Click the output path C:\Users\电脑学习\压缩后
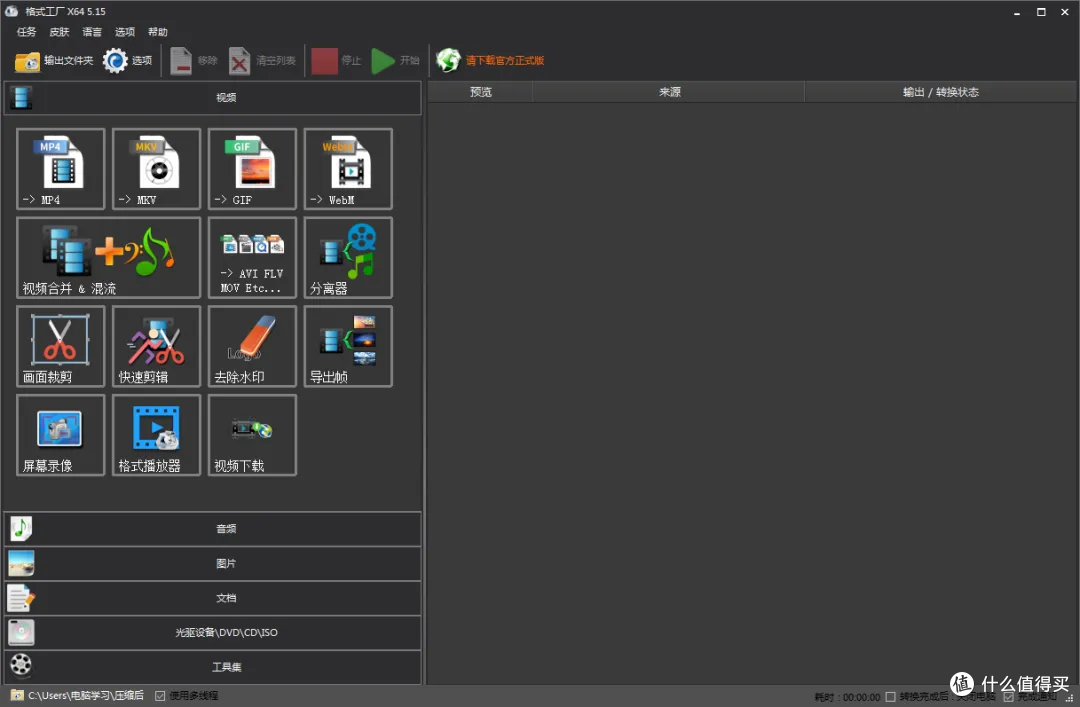 pyautogui.click(x=86, y=696)
